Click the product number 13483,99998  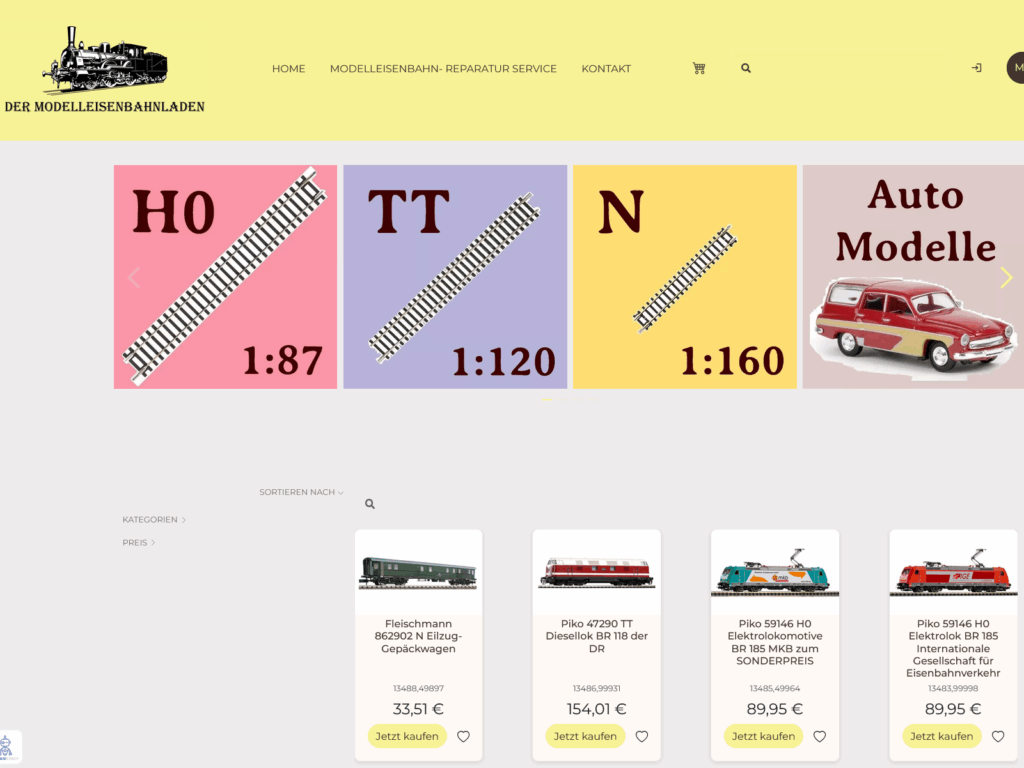[x=953, y=688]
